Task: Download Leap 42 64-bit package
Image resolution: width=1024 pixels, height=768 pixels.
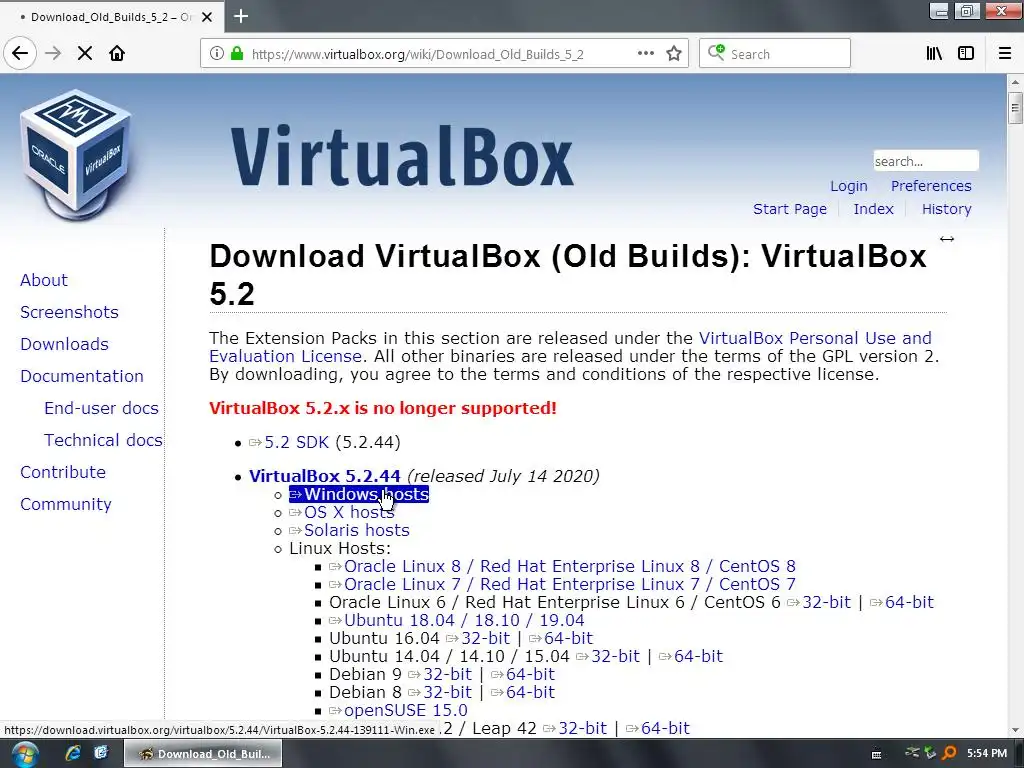Action: (x=658, y=728)
